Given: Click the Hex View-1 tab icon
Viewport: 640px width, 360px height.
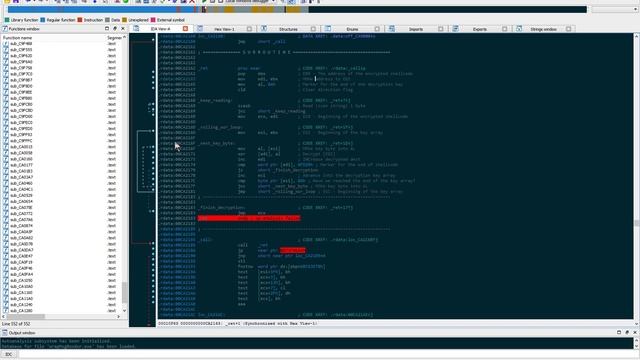Looking at the screenshot, I should [x=200, y=29].
